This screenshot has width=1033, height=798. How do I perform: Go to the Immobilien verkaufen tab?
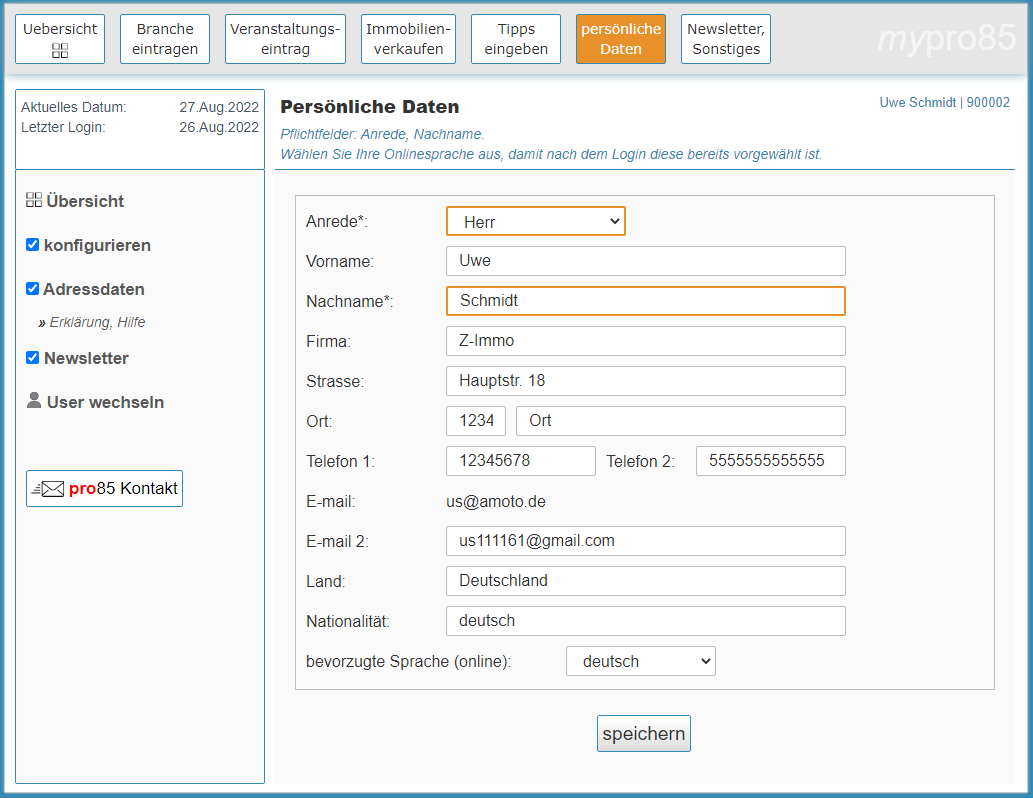408,39
